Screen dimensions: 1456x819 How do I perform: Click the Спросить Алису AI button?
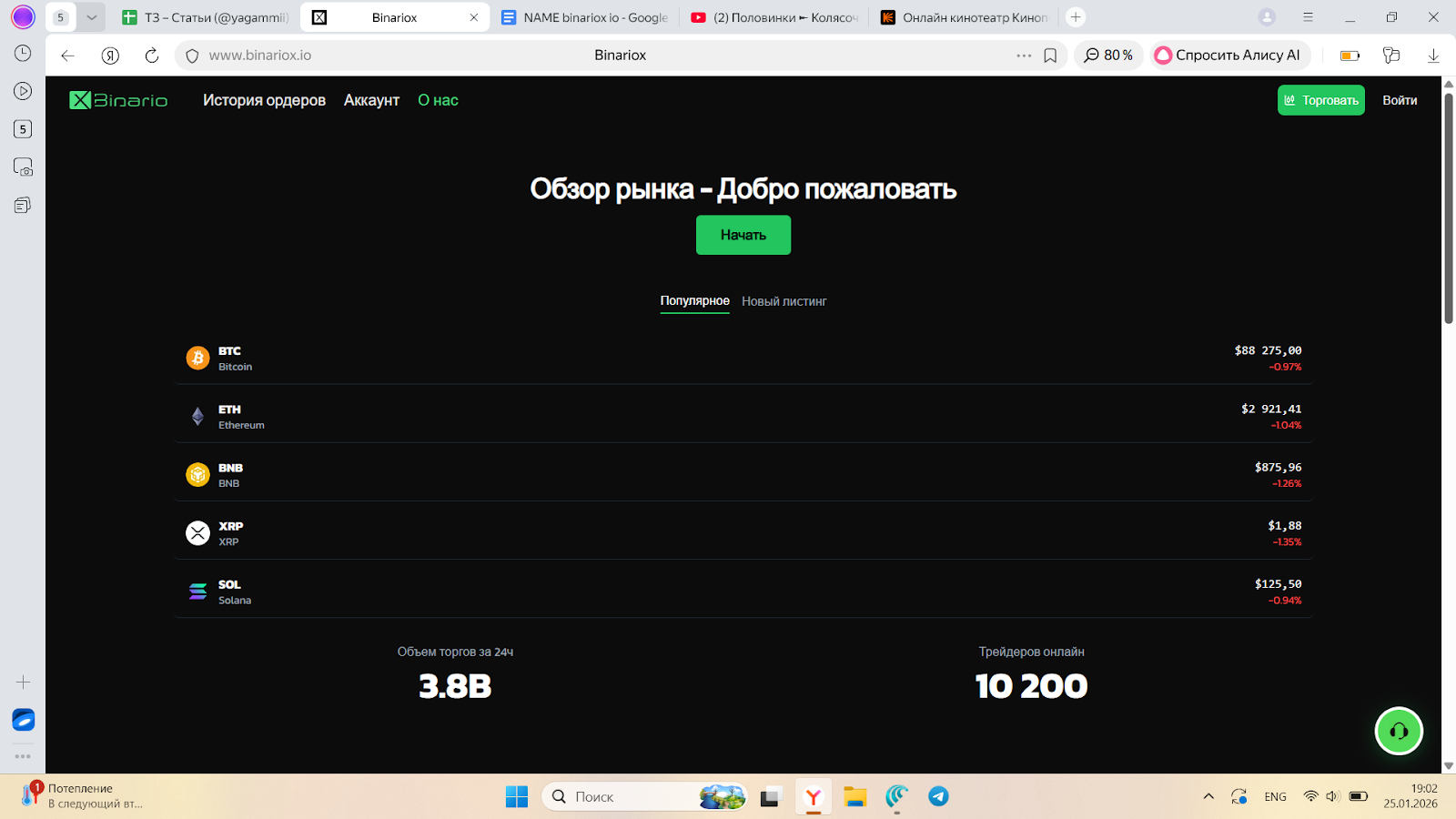(1228, 56)
